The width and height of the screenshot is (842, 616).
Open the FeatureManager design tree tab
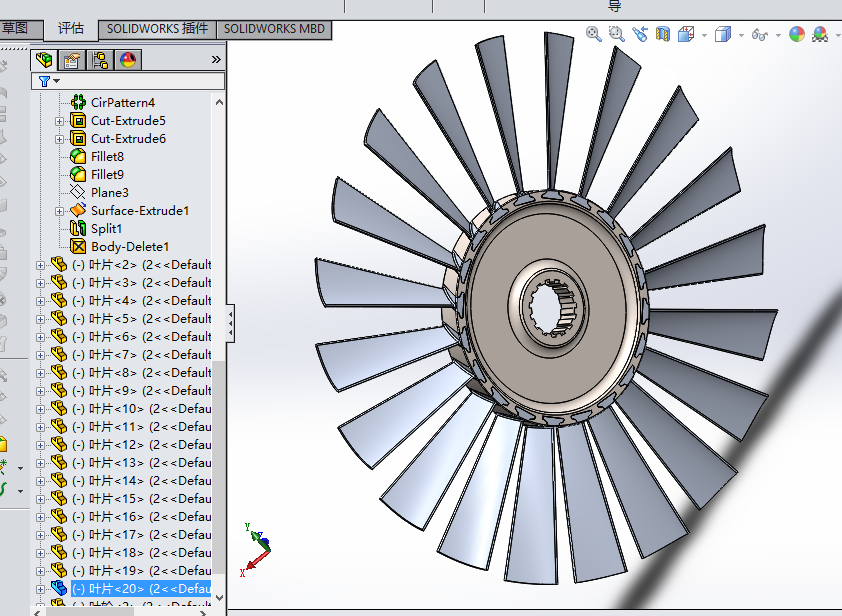click(x=44, y=60)
